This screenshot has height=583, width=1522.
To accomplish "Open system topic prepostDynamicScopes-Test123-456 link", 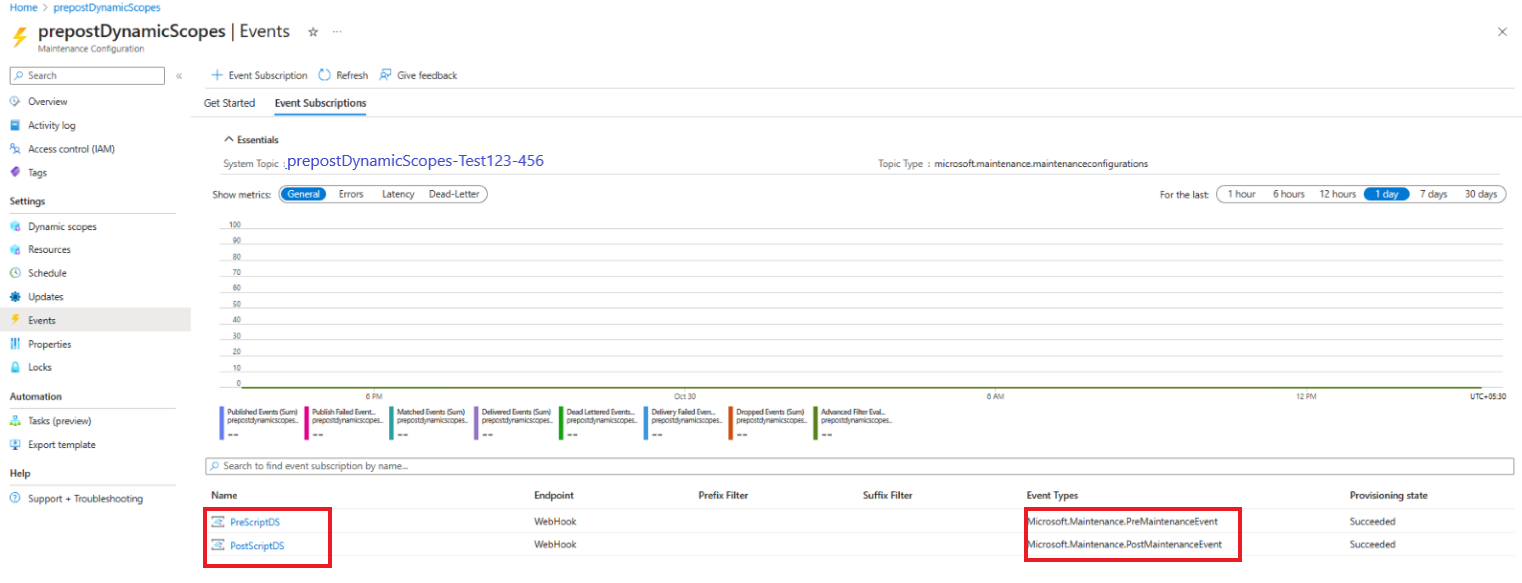I will pos(415,160).
